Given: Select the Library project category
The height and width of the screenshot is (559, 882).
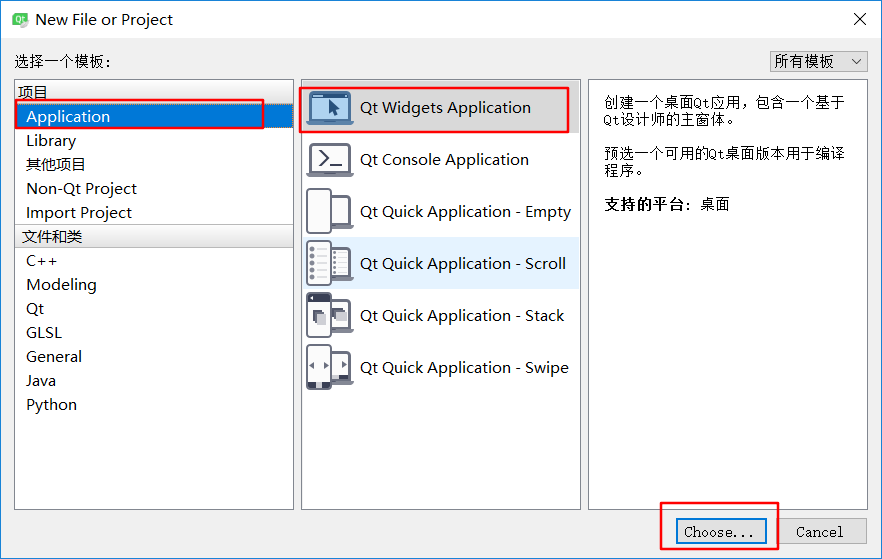Looking at the screenshot, I should point(154,141).
